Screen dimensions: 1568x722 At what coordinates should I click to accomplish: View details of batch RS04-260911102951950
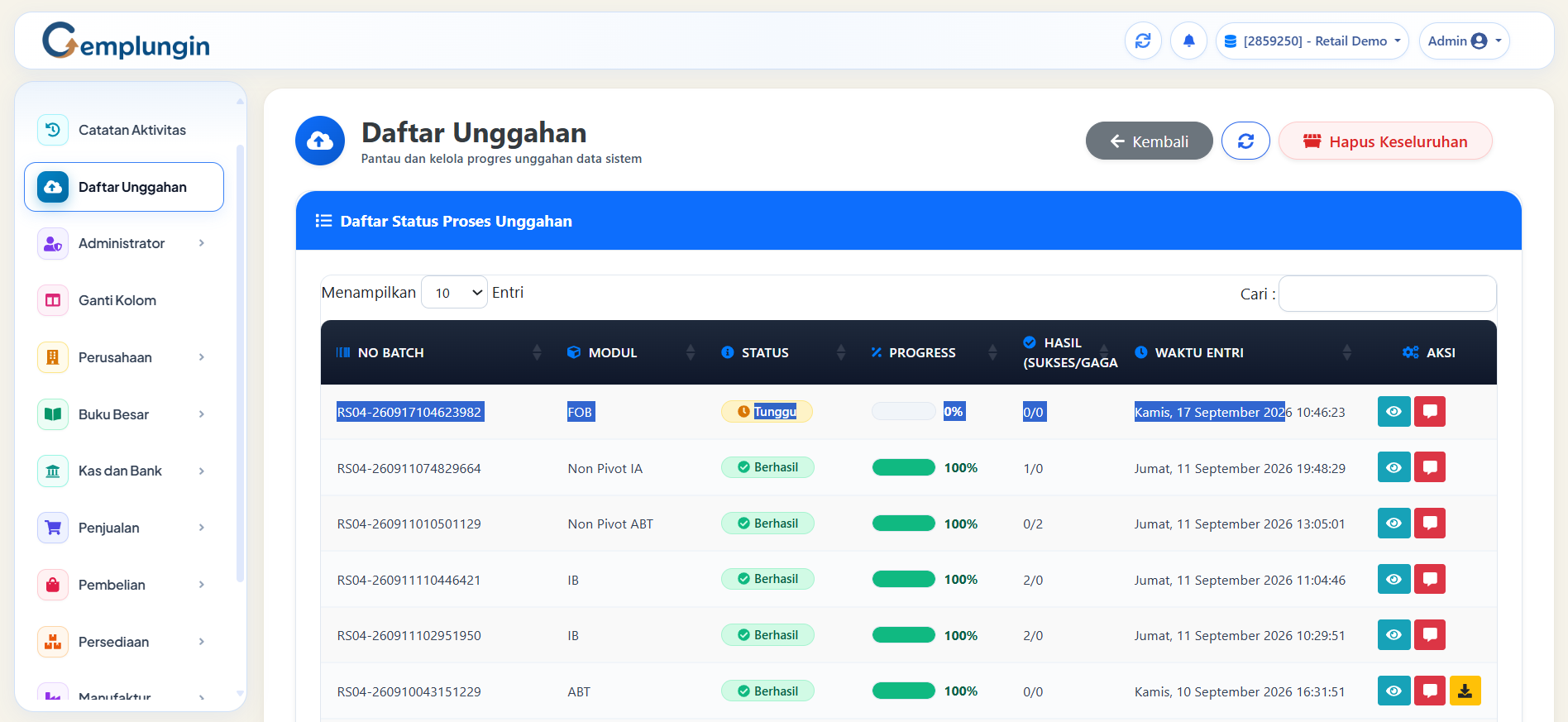(x=1394, y=634)
